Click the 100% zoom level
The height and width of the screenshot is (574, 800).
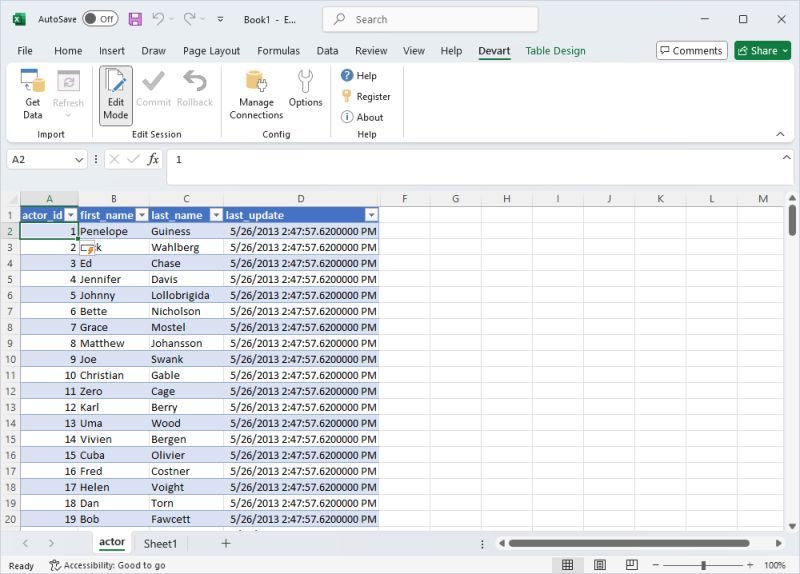point(774,565)
